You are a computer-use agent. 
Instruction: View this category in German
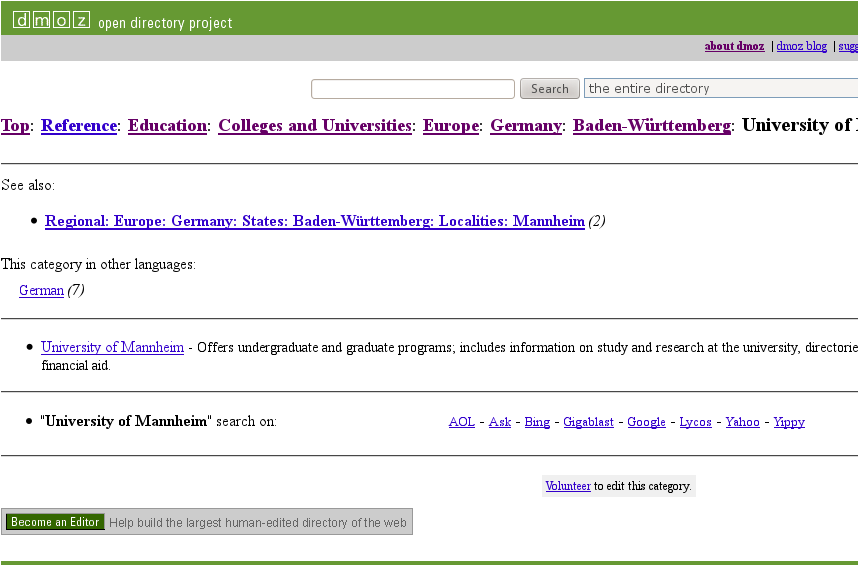click(x=41, y=291)
